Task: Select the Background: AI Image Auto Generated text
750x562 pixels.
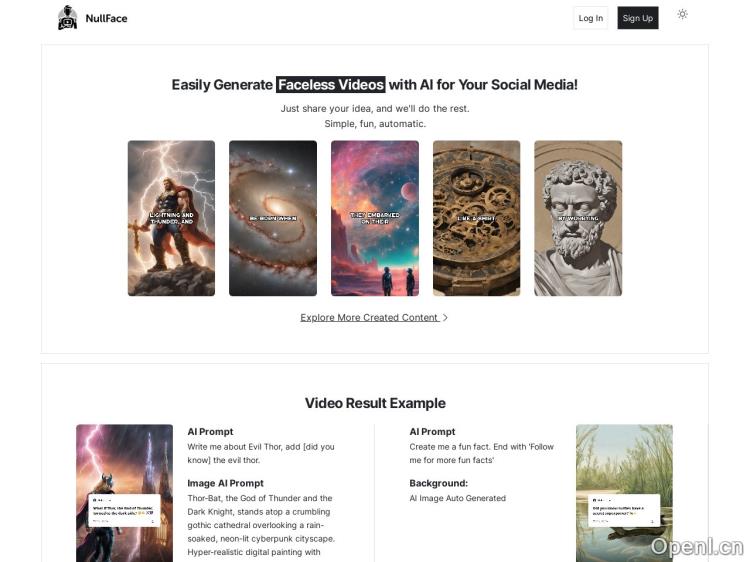Action: coord(457,491)
